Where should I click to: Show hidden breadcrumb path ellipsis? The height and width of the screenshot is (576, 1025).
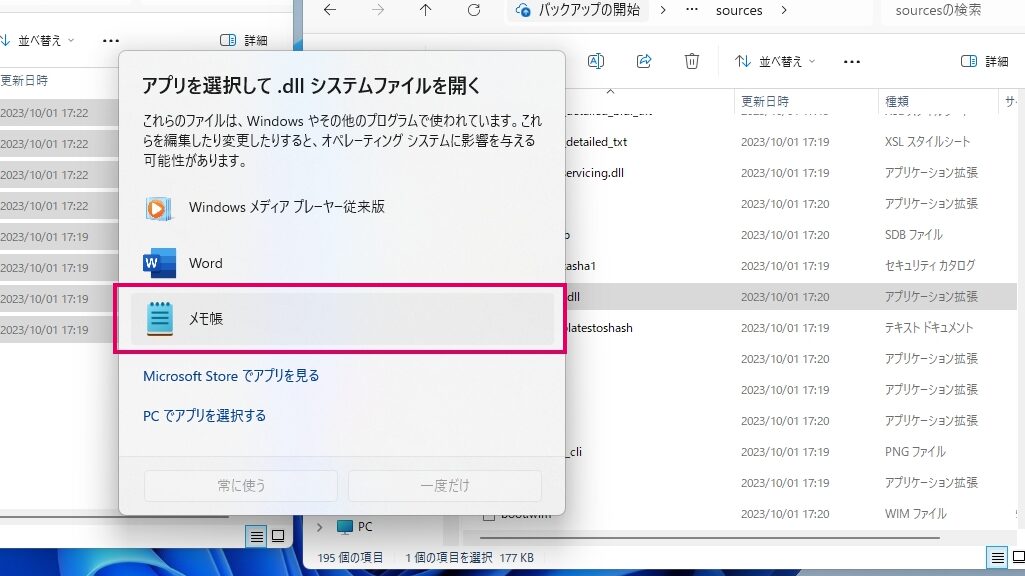coord(692,10)
